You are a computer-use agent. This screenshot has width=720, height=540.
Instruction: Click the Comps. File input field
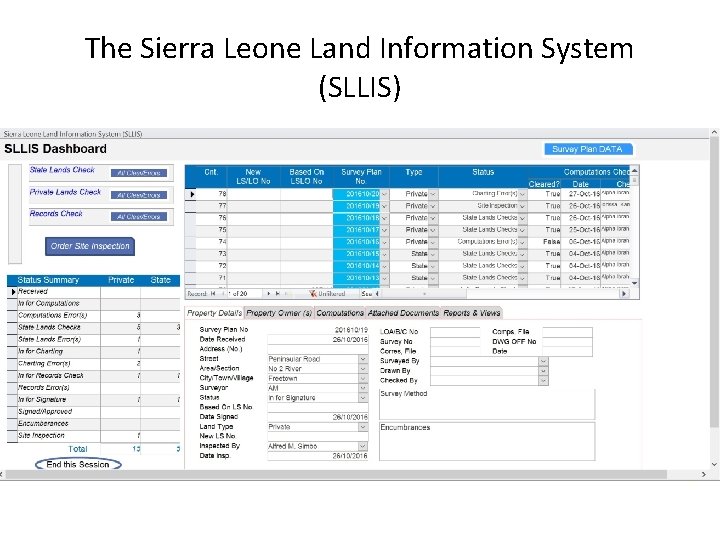tap(568, 332)
